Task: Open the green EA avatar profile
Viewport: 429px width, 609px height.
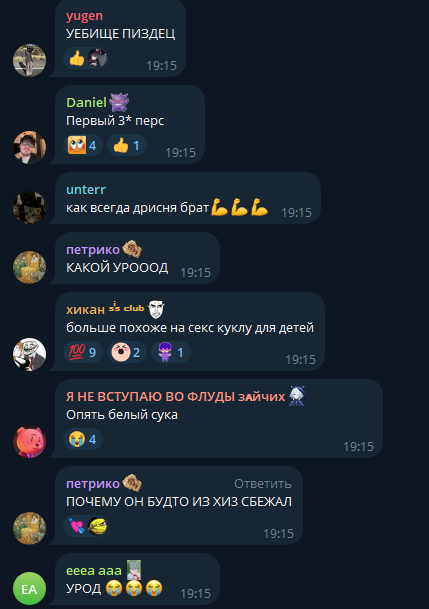Action: click(30, 588)
